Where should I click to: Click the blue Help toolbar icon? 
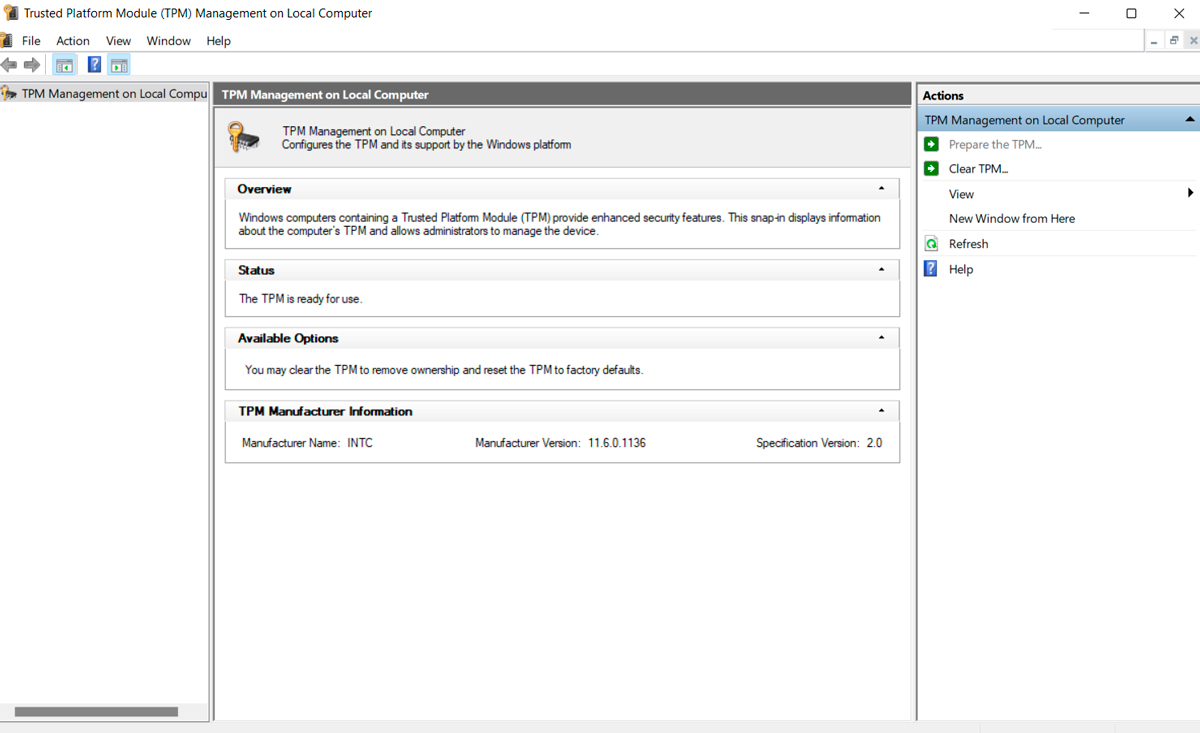(x=94, y=65)
